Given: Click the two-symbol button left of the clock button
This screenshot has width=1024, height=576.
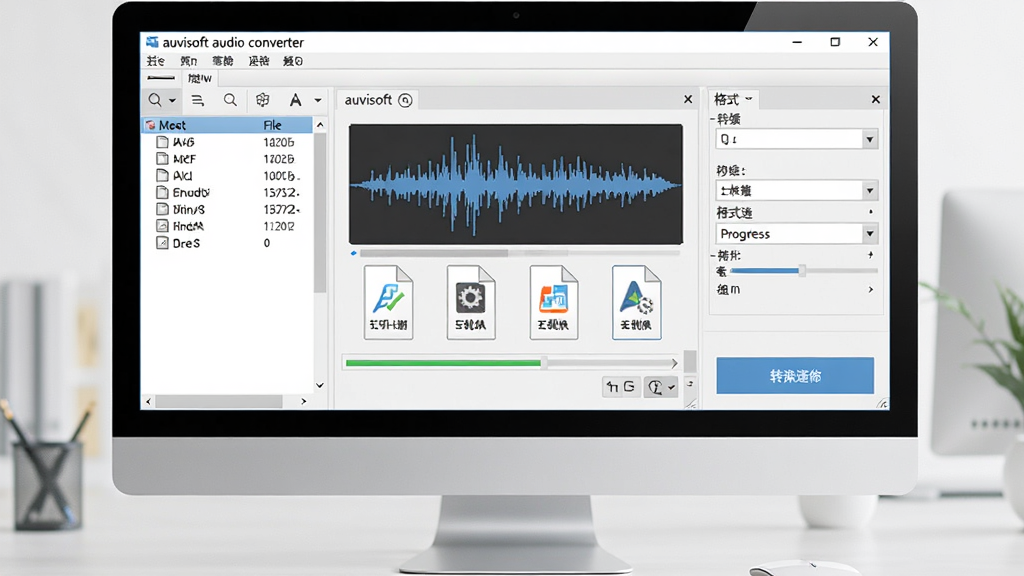Looking at the screenshot, I should point(620,387).
